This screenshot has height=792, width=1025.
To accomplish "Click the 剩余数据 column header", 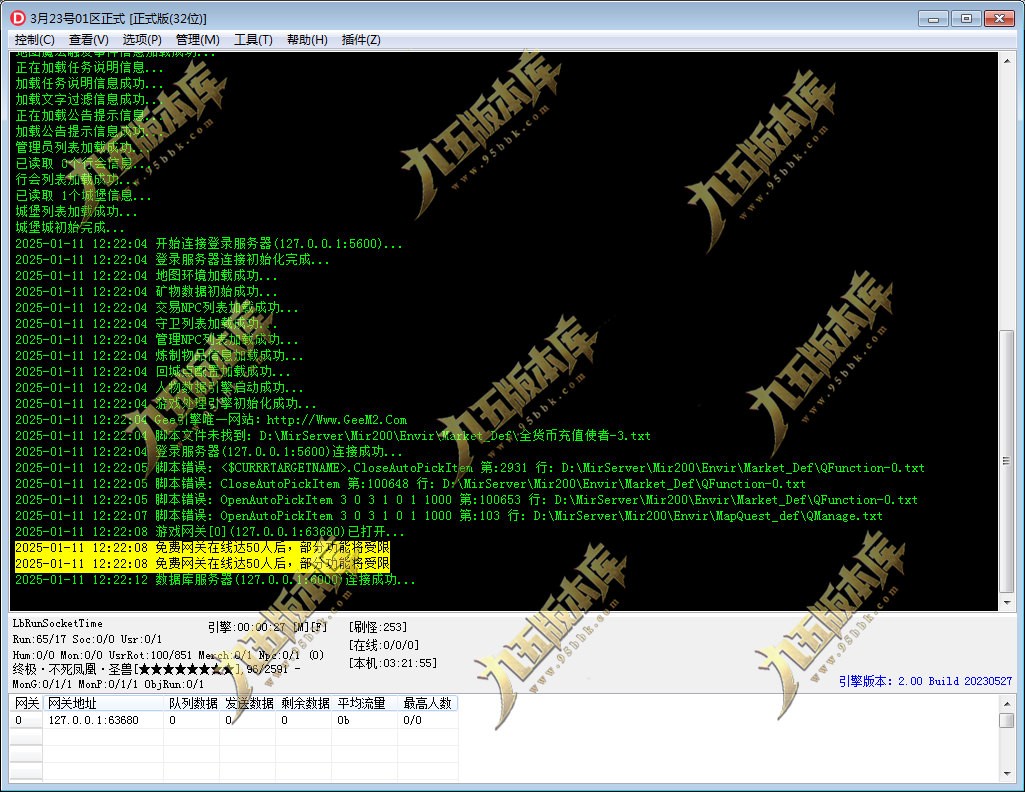I will coord(305,703).
